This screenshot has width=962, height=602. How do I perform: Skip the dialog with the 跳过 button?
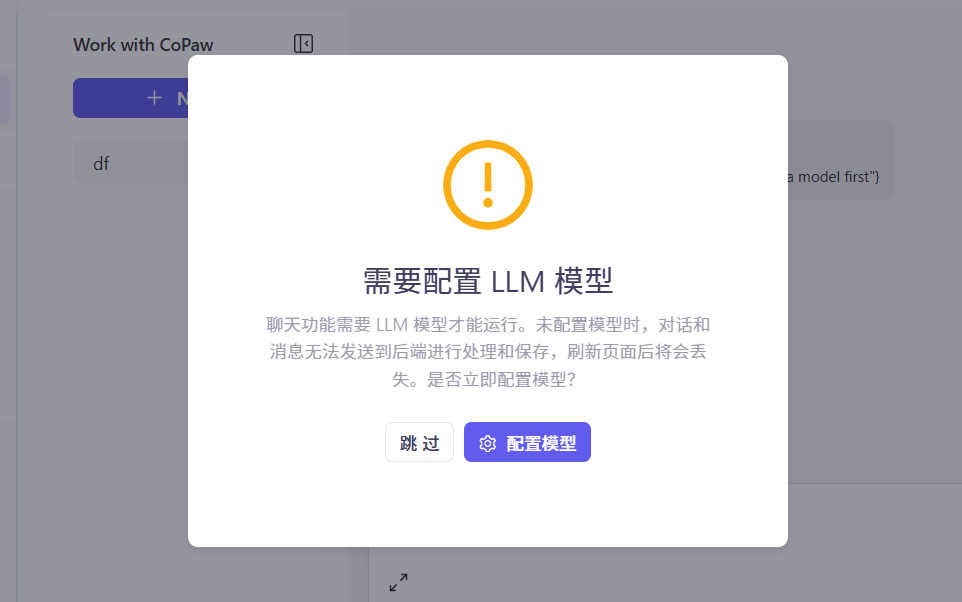click(419, 442)
